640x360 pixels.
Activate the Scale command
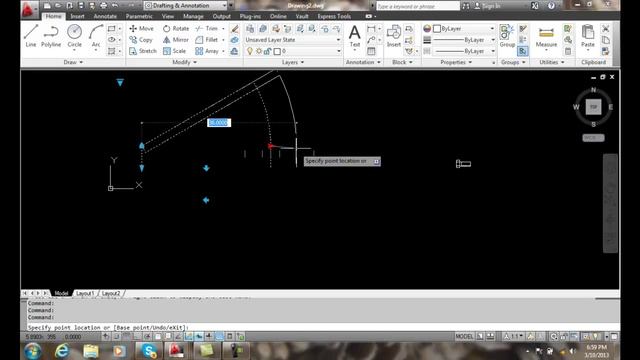coord(174,51)
